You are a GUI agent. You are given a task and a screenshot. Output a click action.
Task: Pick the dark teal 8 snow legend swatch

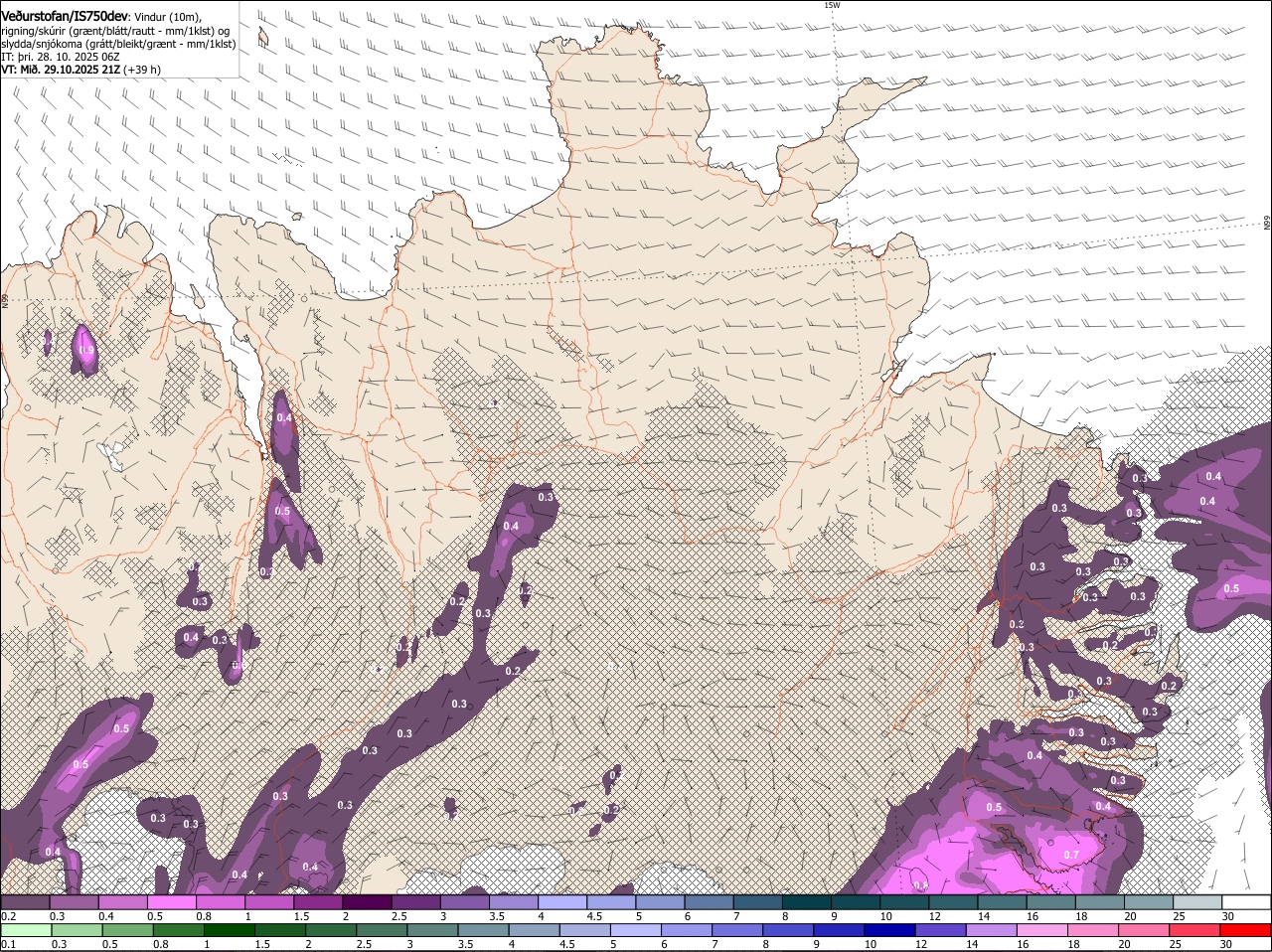tap(806, 901)
